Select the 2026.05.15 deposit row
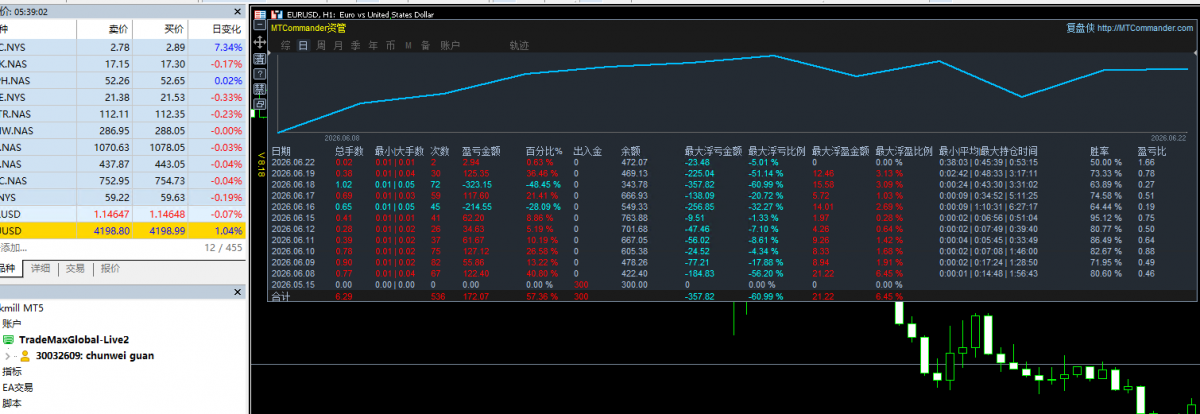Viewport: 1200px width, 414px height. point(732,283)
